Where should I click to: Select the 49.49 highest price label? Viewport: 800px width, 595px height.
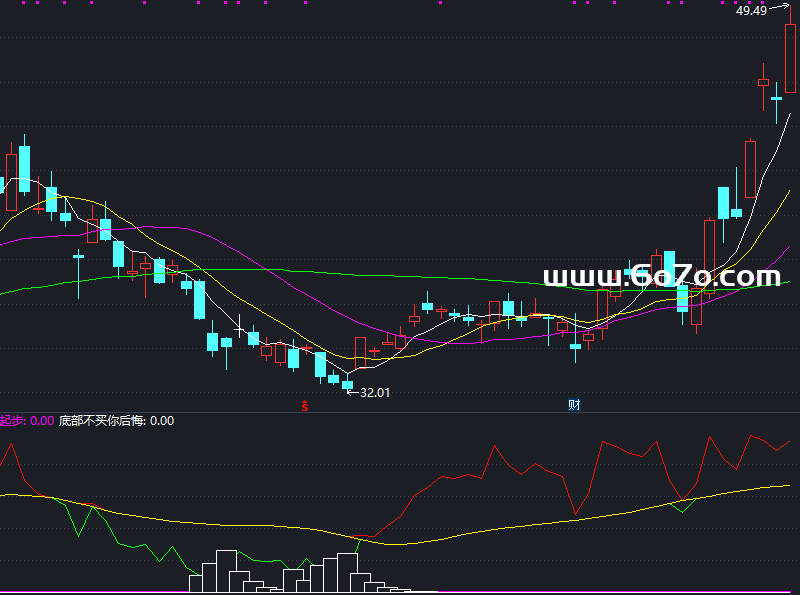pos(751,10)
